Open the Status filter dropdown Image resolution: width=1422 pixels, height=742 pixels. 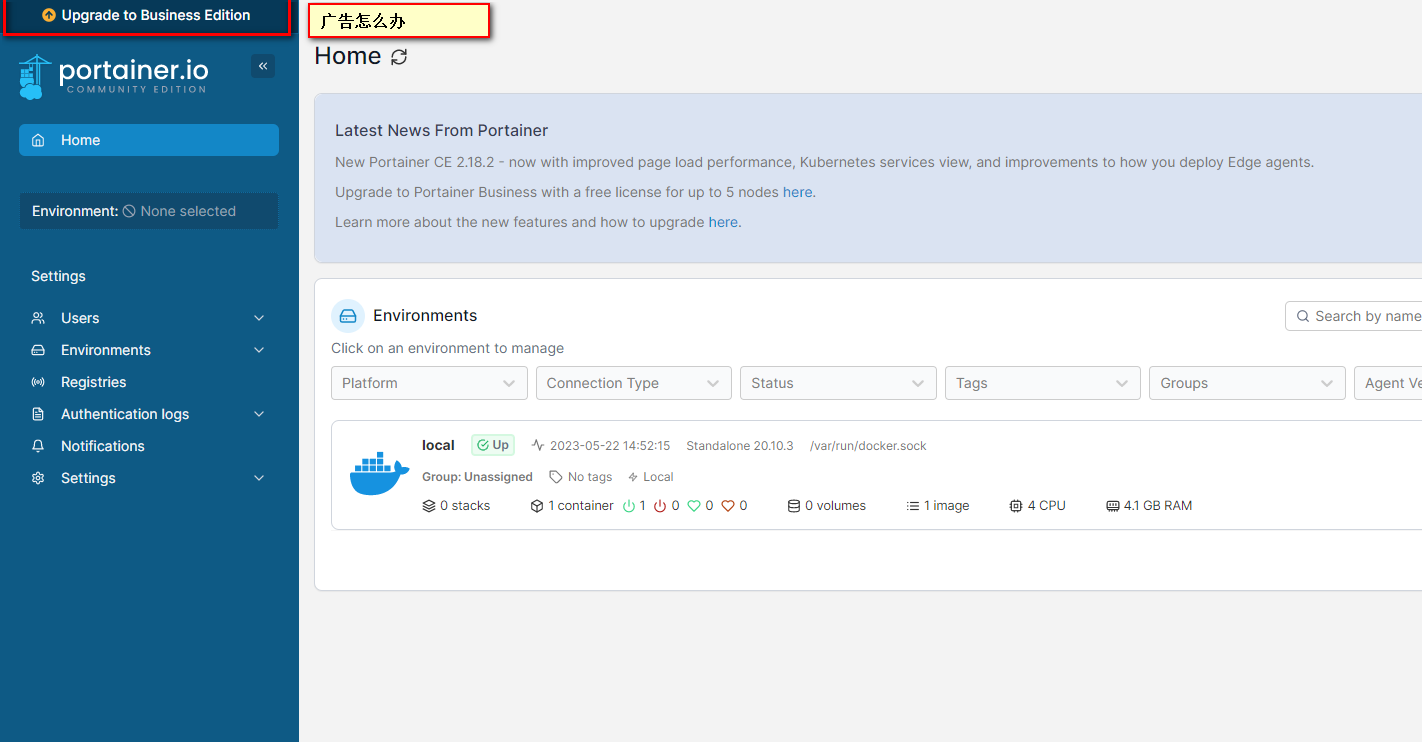click(837, 383)
